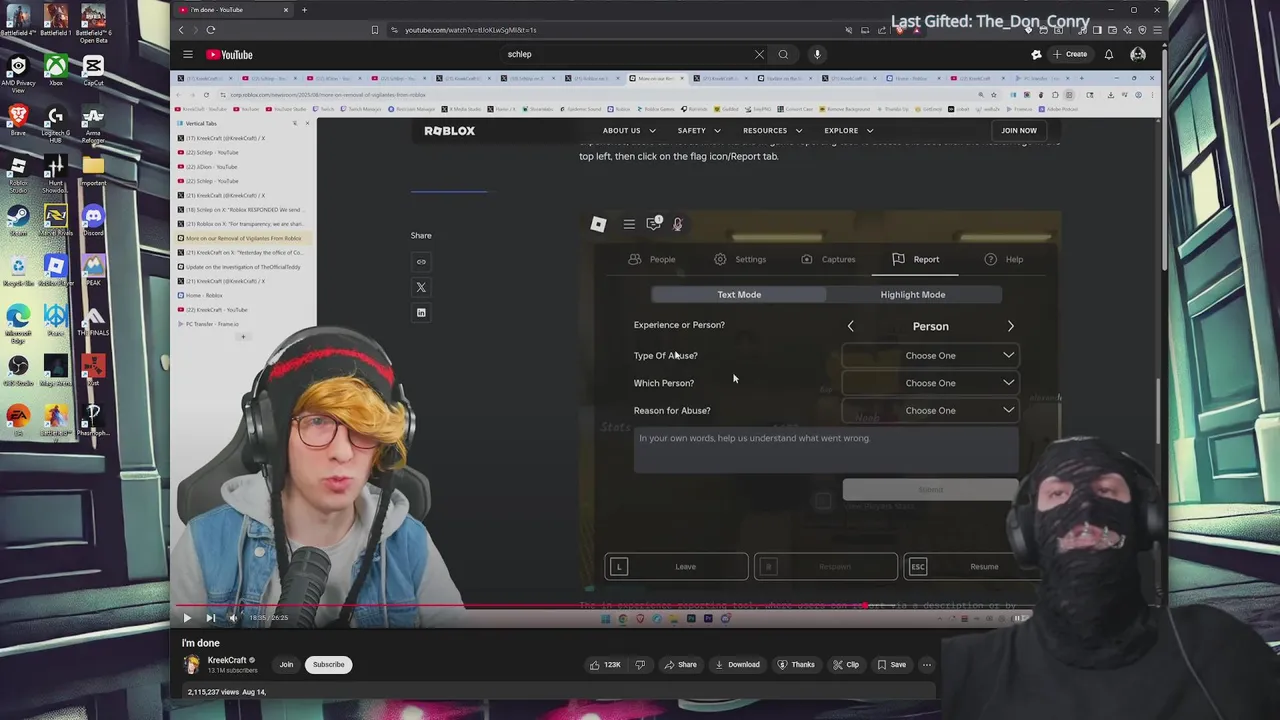Screen dimensions: 1280x720
Task: Open CapCut desktop shortcut
Action: tap(93, 70)
